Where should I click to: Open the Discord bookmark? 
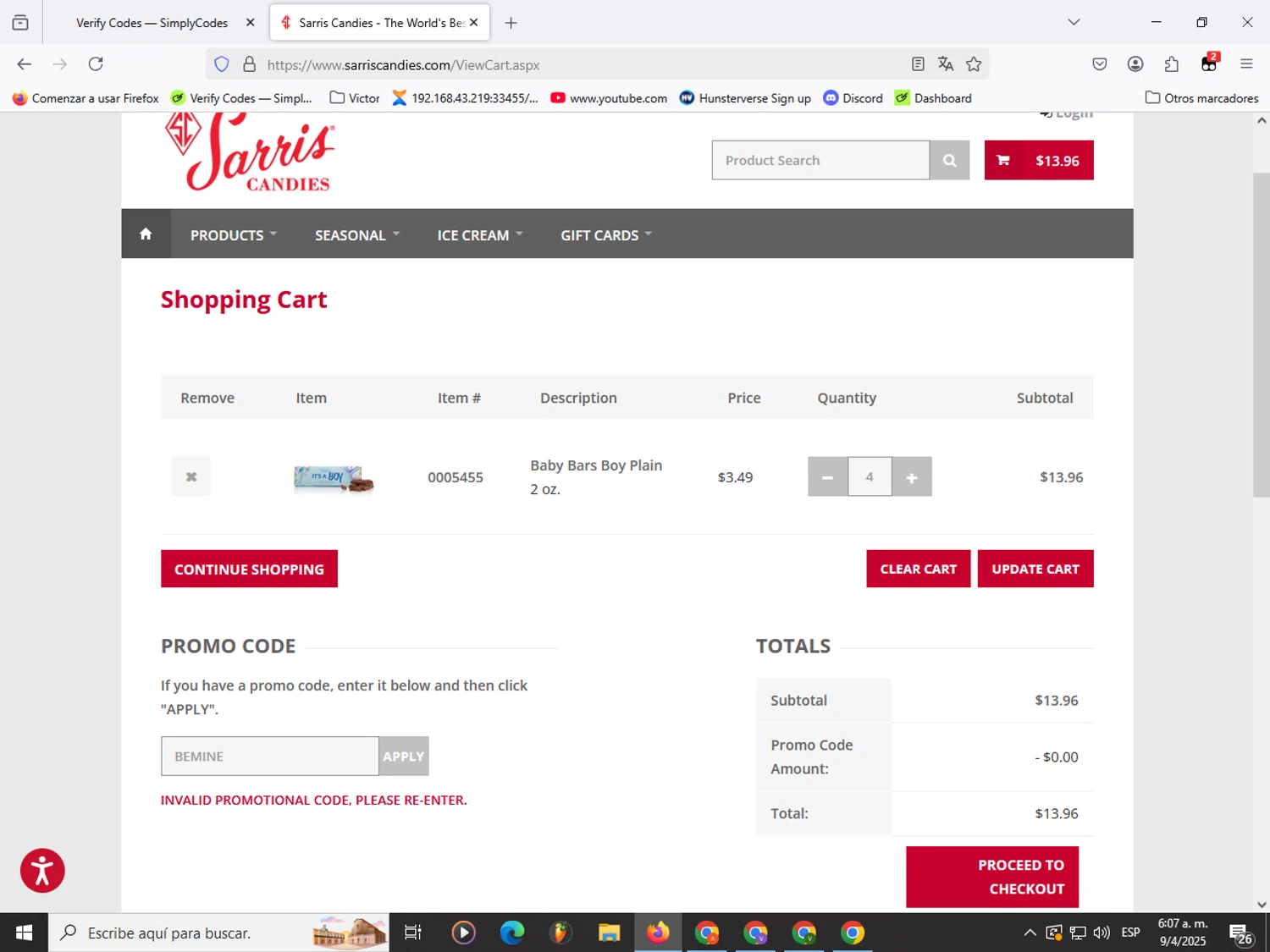coord(853,98)
